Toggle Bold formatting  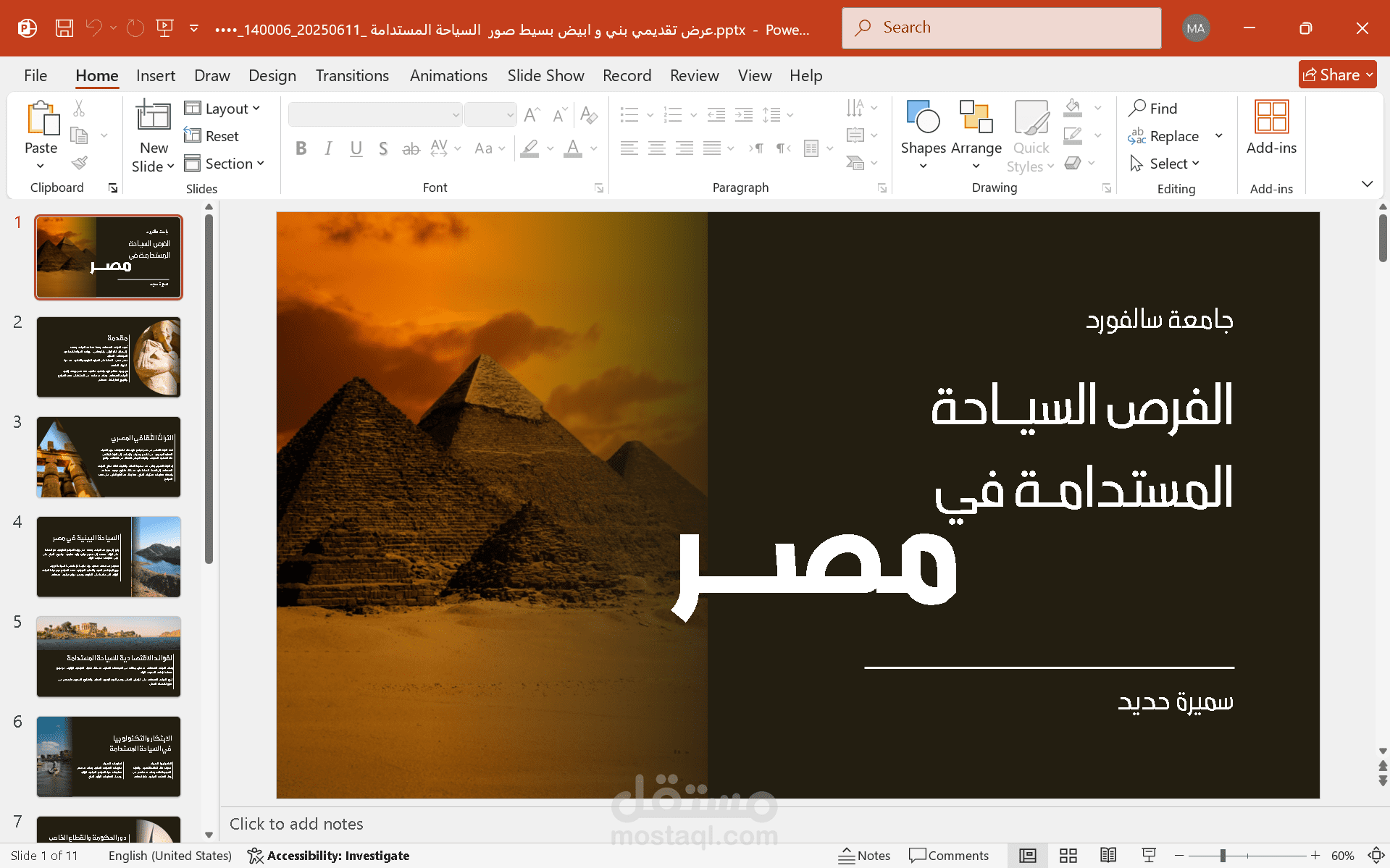click(301, 148)
